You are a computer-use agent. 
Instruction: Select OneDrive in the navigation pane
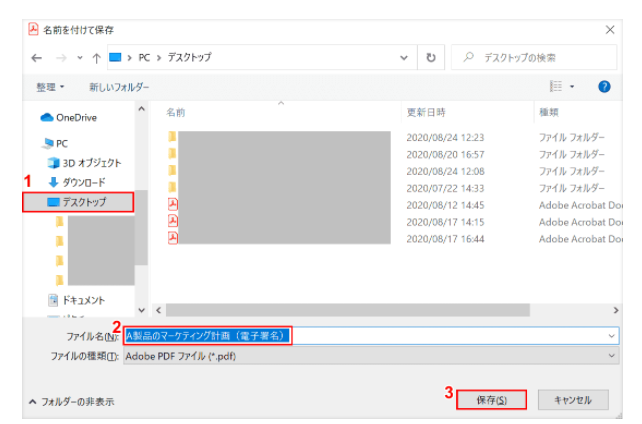click(x=75, y=117)
